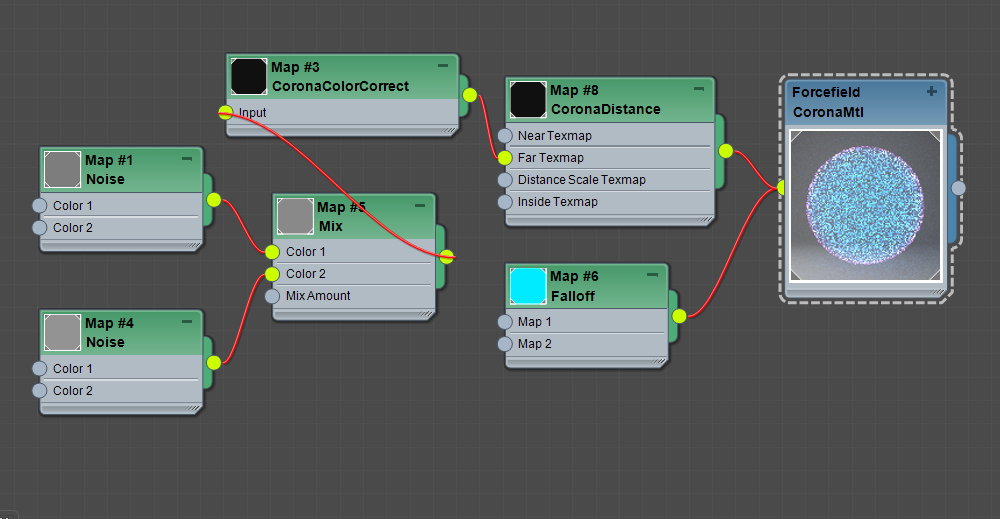This screenshot has height=519, width=1000.
Task: Click the Inside Texmap label
Action: [x=557, y=202]
